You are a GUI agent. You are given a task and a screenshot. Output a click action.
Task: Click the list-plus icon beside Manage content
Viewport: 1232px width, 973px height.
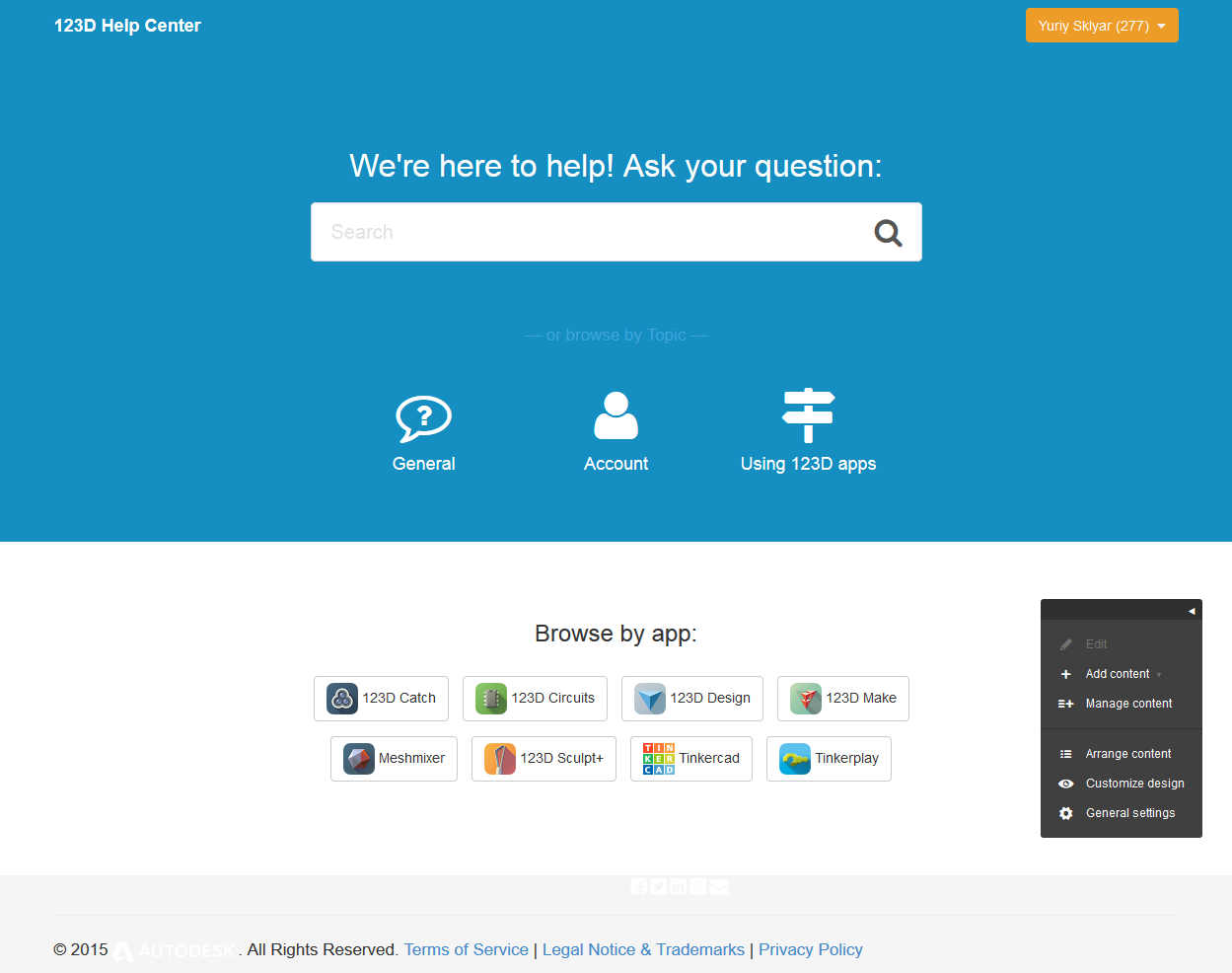[x=1066, y=704]
